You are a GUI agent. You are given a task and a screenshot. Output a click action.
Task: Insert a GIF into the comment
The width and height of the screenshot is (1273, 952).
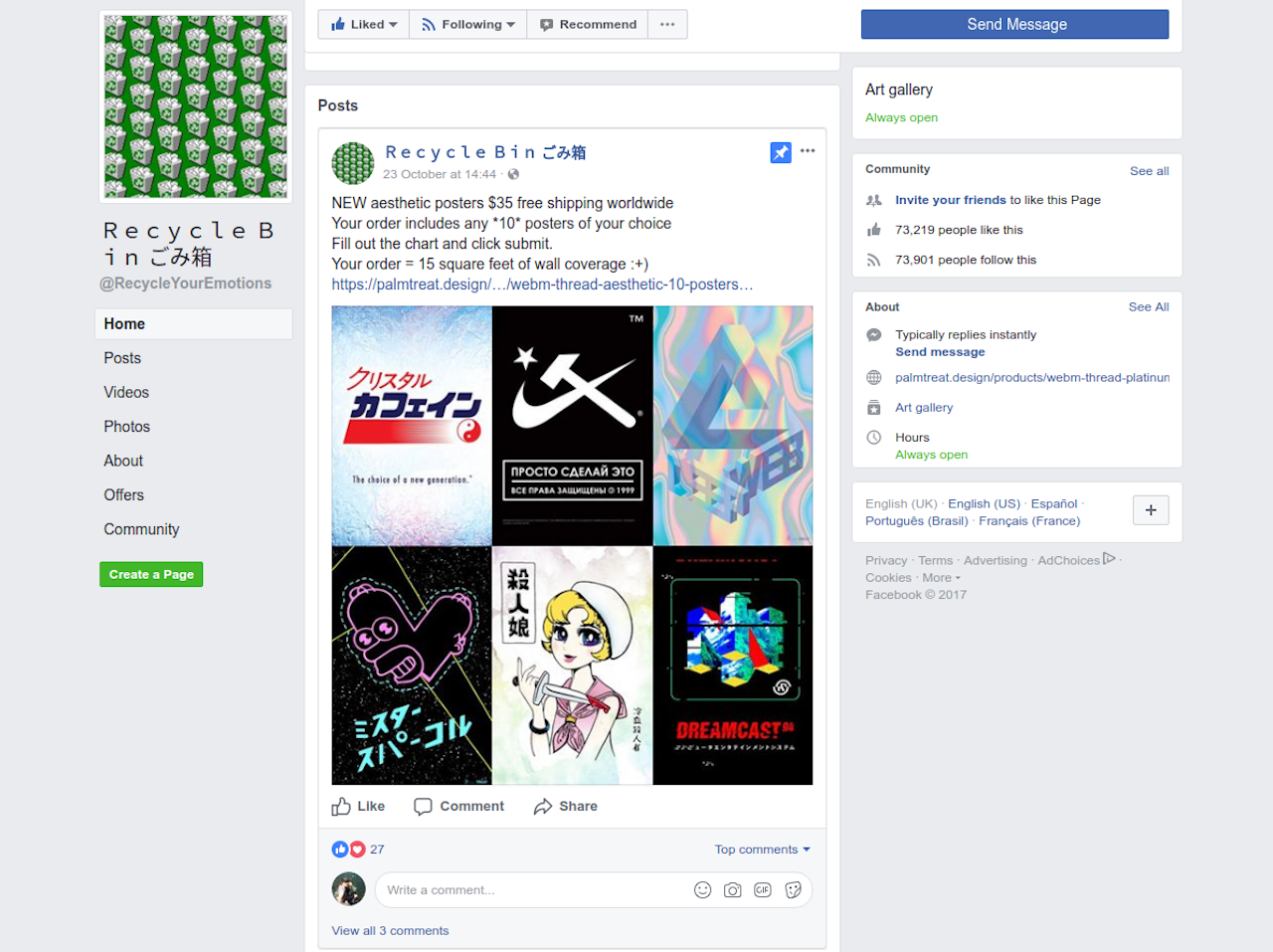[x=763, y=889]
